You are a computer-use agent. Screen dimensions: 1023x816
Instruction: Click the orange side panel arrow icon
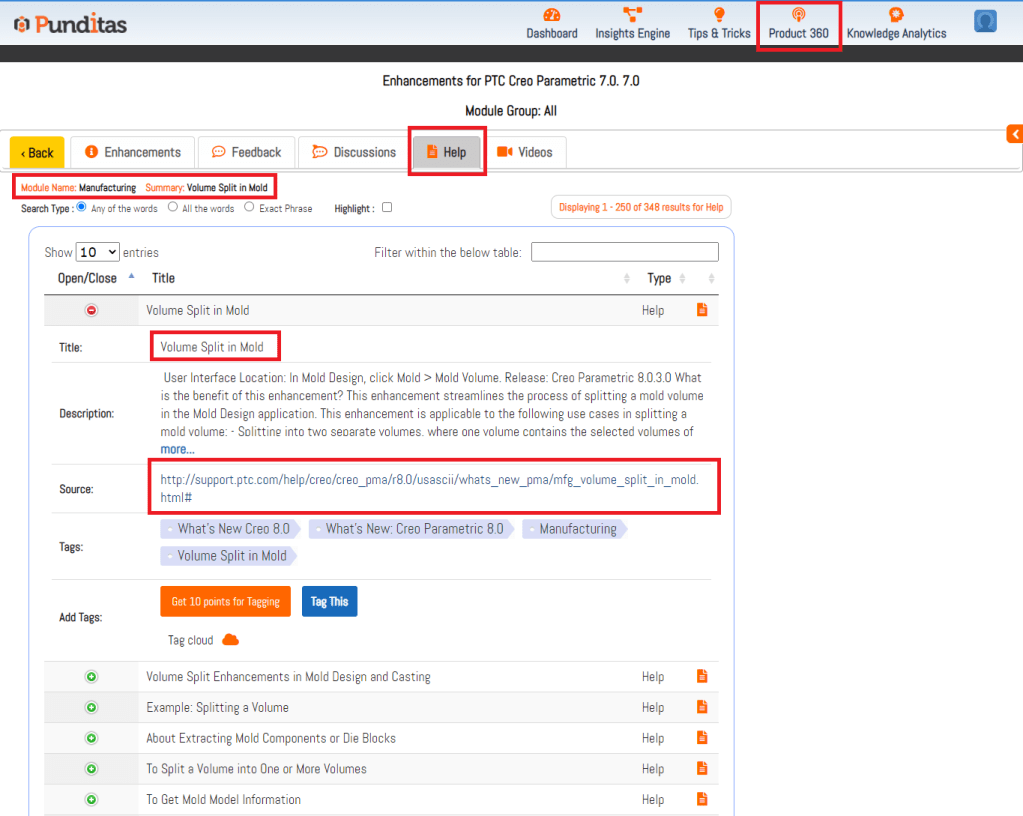(1014, 134)
